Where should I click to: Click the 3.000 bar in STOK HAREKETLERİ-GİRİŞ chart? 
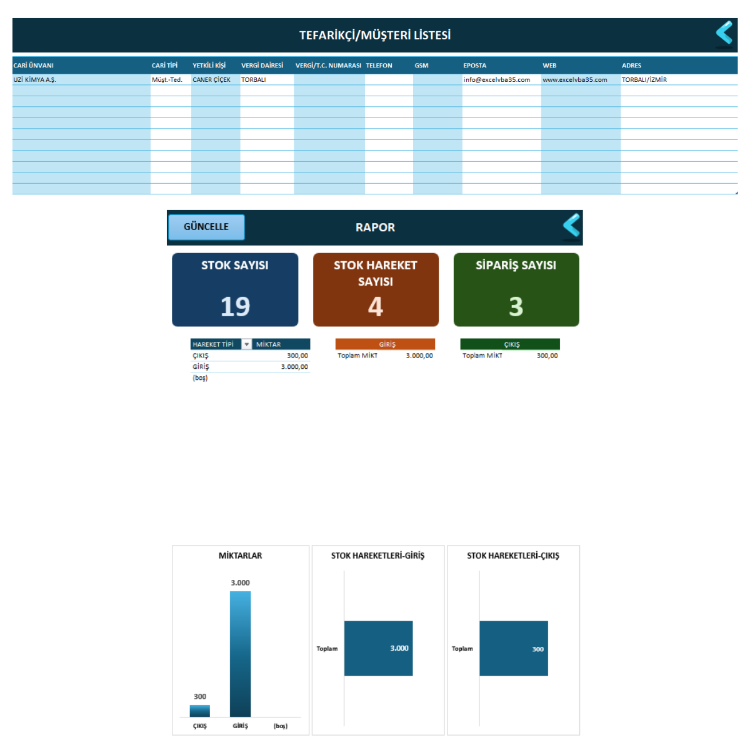click(378, 648)
